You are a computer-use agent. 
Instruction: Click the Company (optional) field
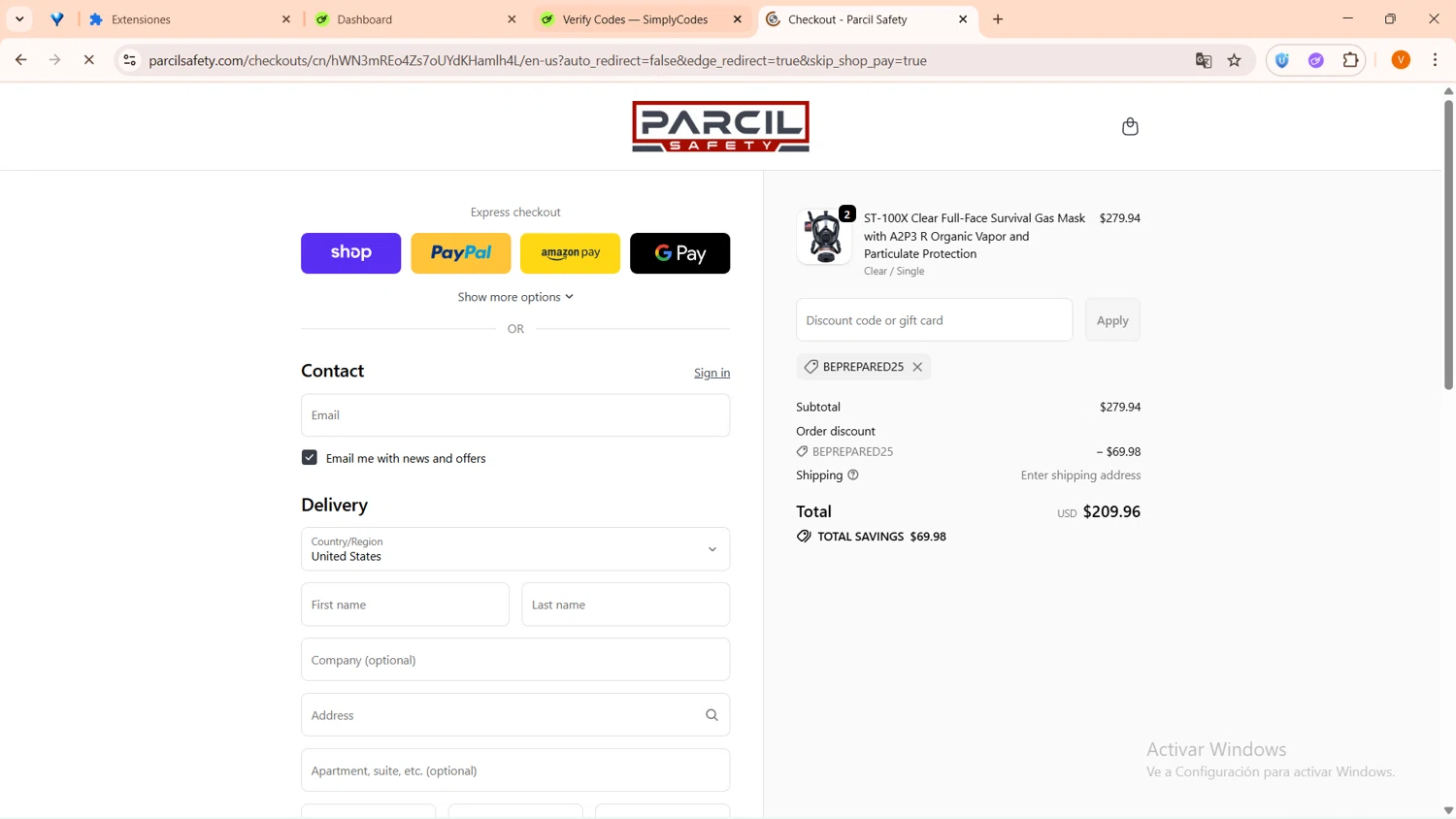(x=515, y=660)
